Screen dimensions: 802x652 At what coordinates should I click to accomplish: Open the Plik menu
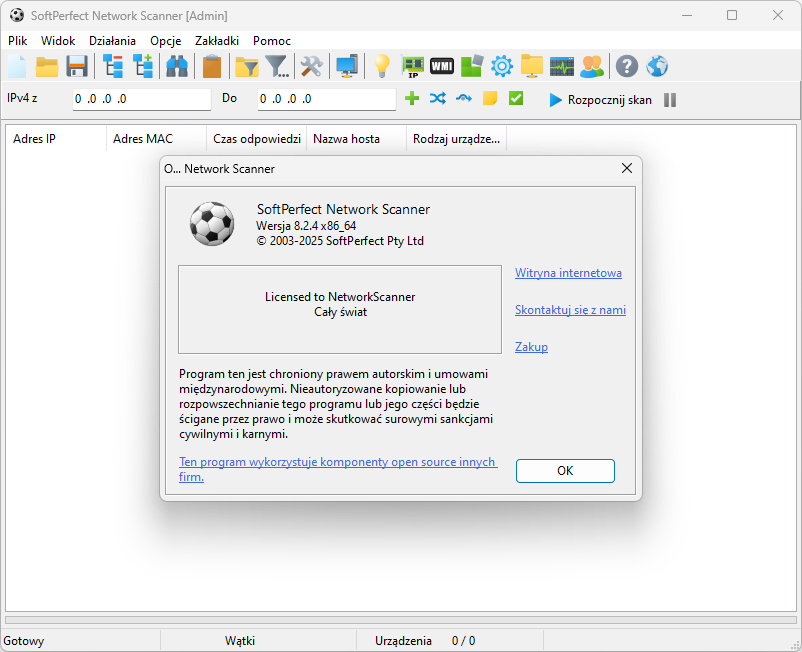tap(17, 41)
